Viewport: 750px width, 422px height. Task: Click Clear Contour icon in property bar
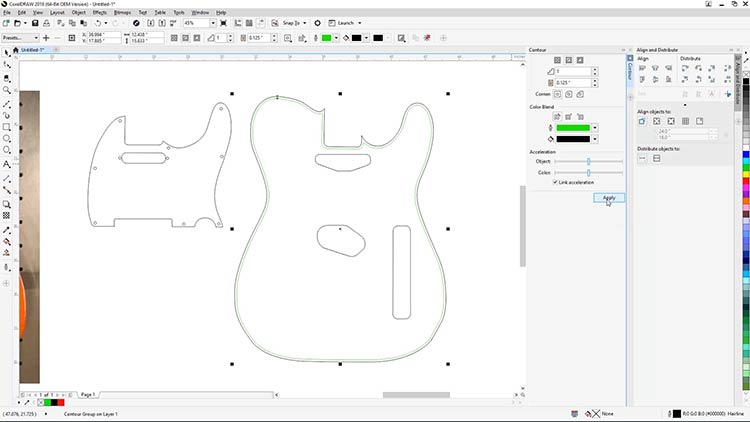[427, 38]
